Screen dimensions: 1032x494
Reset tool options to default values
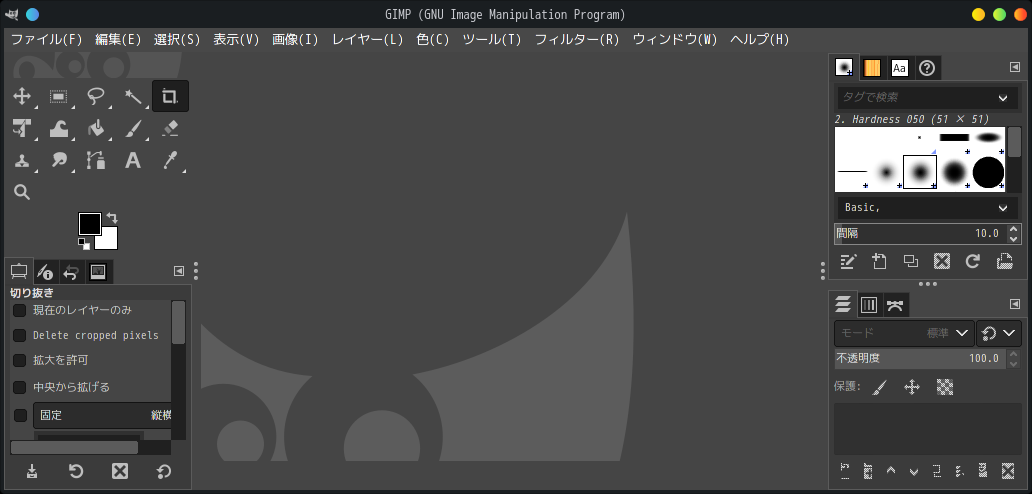pos(164,471)
